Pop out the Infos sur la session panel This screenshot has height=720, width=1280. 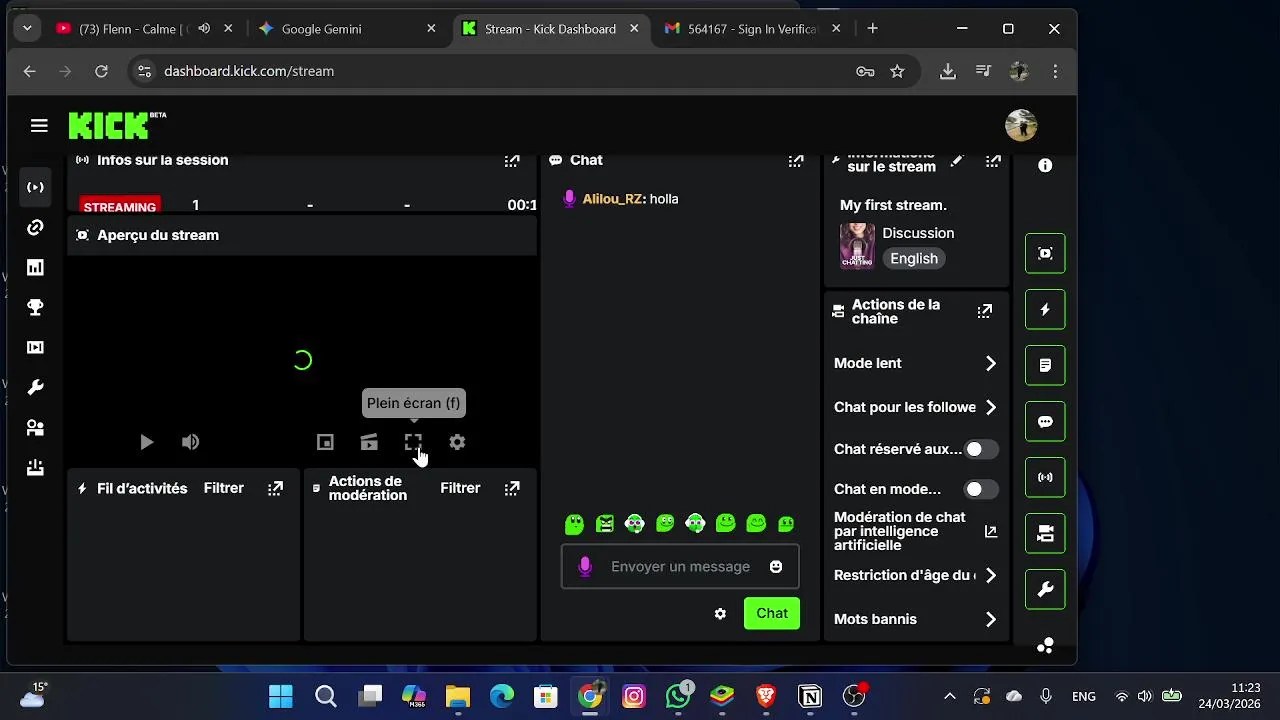tap(512, 160)
